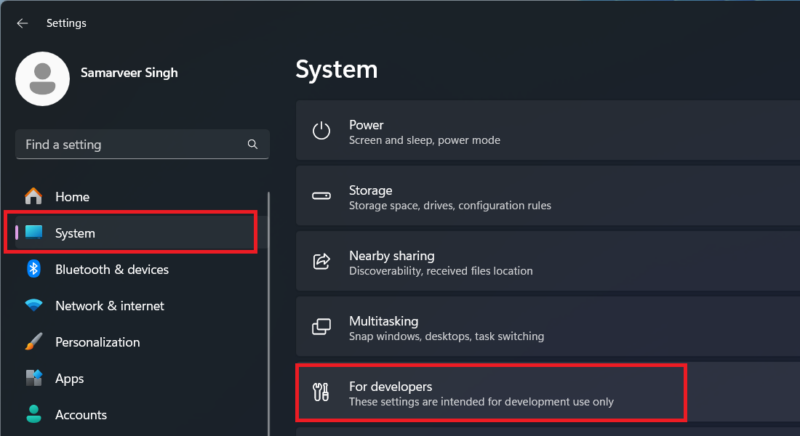Image resolution: width=800 pixels, height=436 pixels.
Task: Click the Personalization paintbrush icon
Action: click(x=34, y=342)
